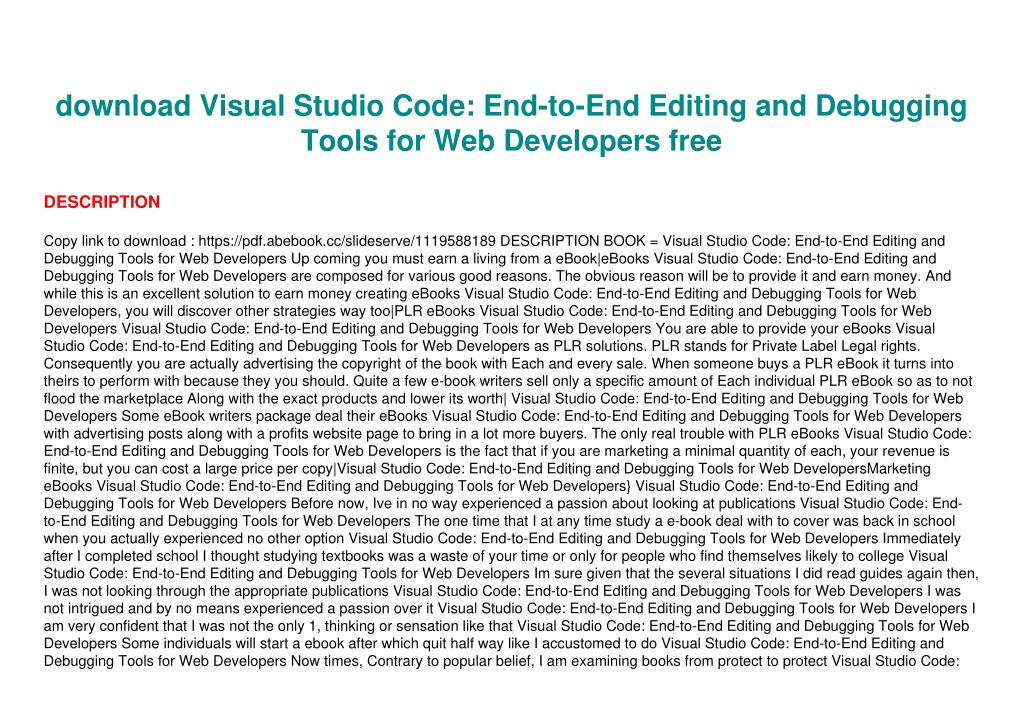Click 'with advertising posts along with a profits'
The image size is (1024, 723).
173,434
